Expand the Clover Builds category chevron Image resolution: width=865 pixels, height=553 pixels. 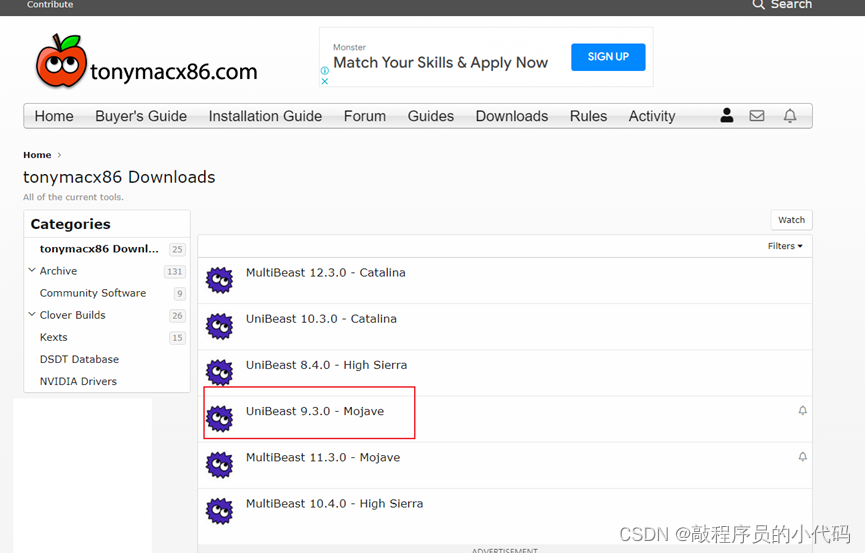coord(32,314)
